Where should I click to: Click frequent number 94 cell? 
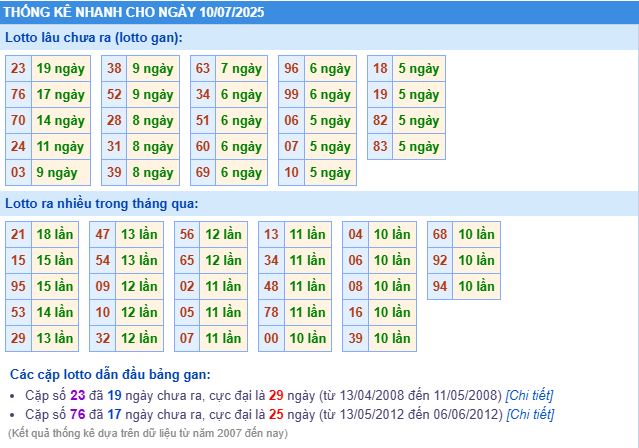(440, 286)
